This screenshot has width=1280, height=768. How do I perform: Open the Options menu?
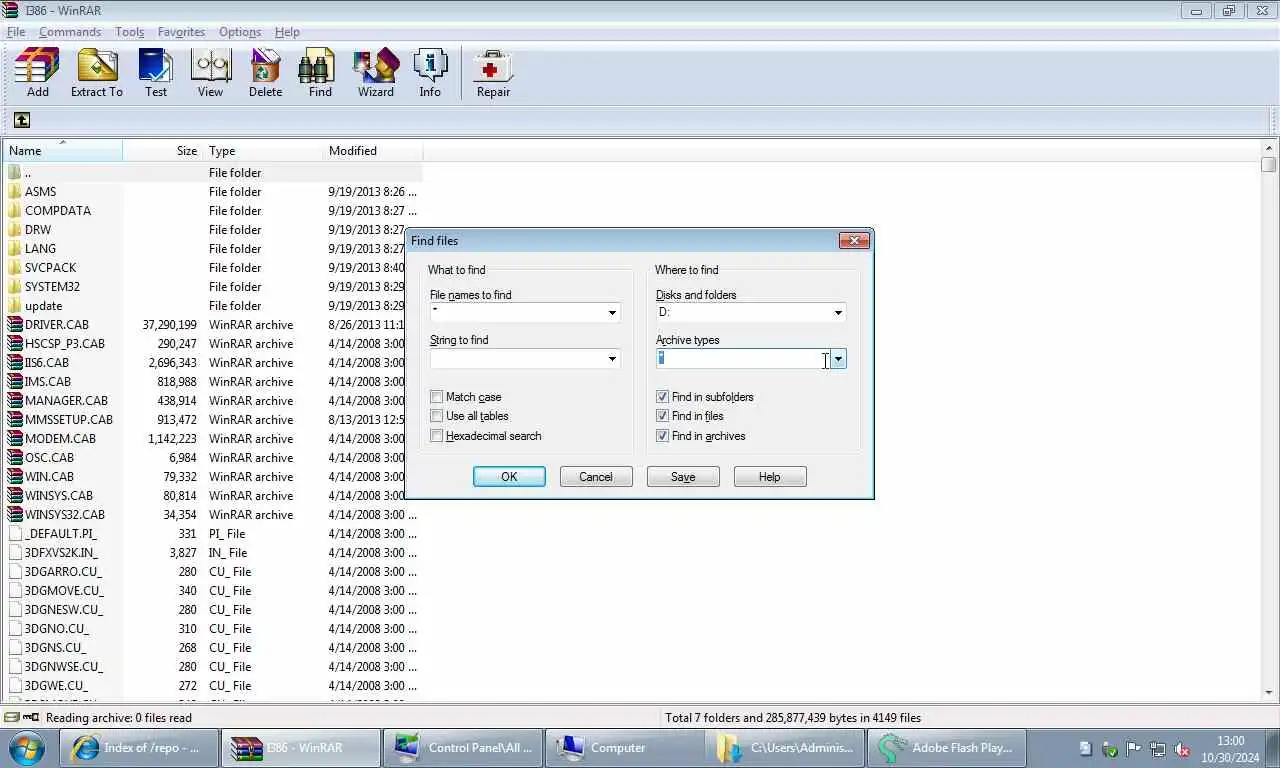(240, 32)
